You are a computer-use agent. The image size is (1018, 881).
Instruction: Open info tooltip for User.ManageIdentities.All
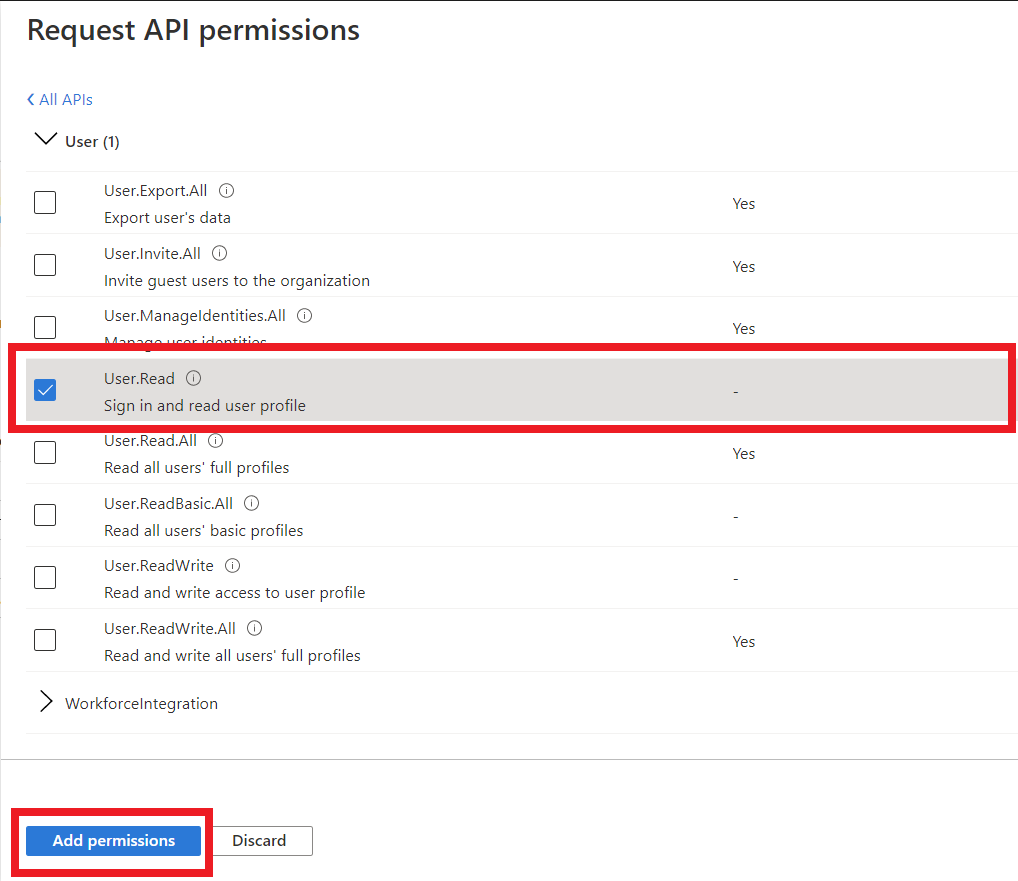[305, 316]
